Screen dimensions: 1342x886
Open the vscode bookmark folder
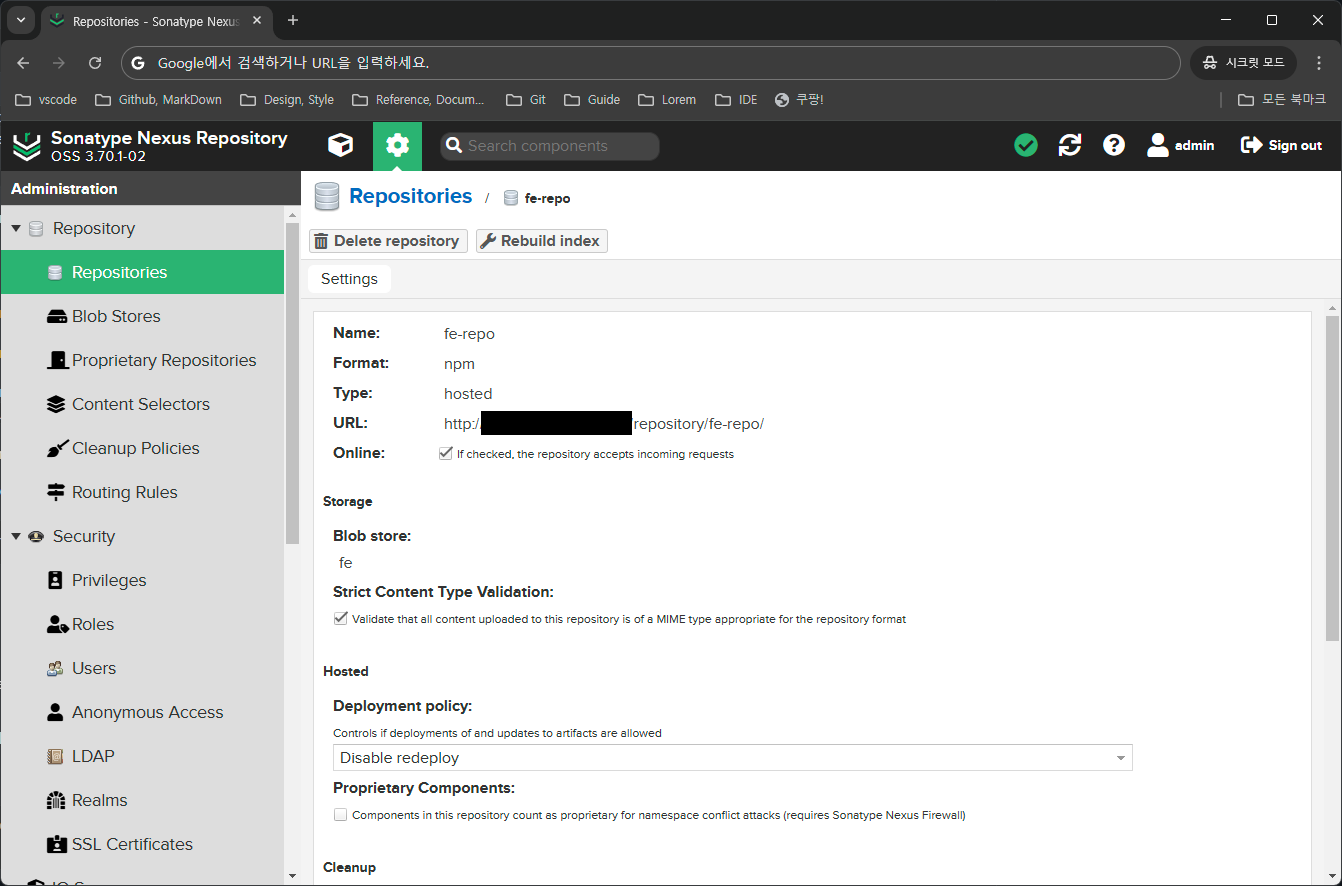coord(46,99)
